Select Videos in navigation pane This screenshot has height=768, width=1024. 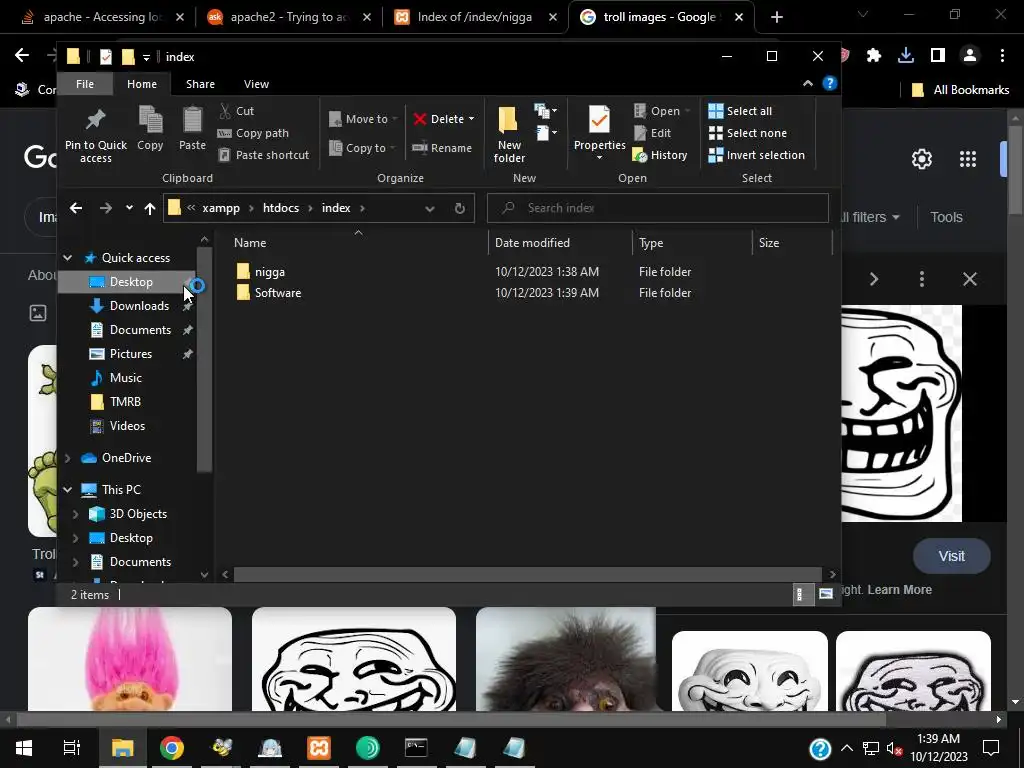[127, 426]
